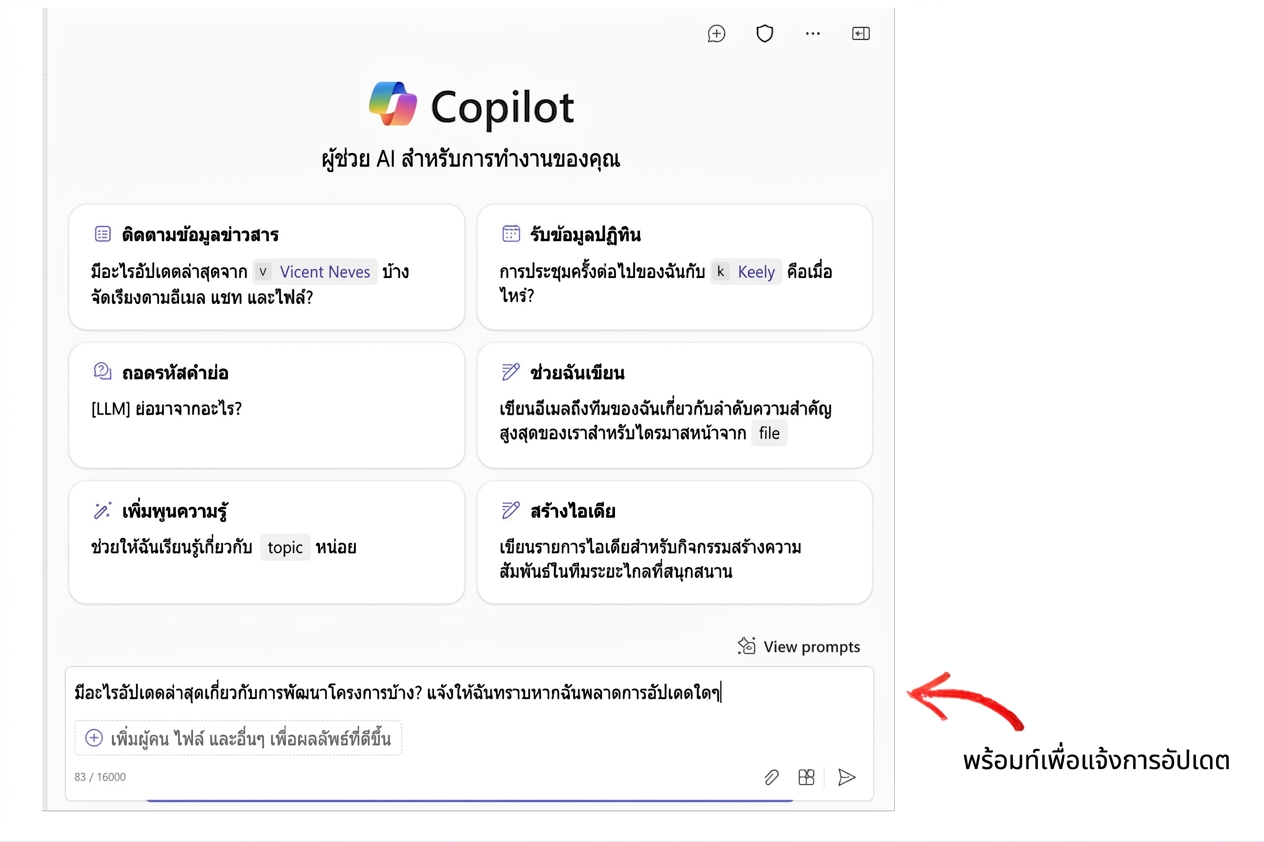
Task: Open the shield protection icon
Action: [765, 34]
